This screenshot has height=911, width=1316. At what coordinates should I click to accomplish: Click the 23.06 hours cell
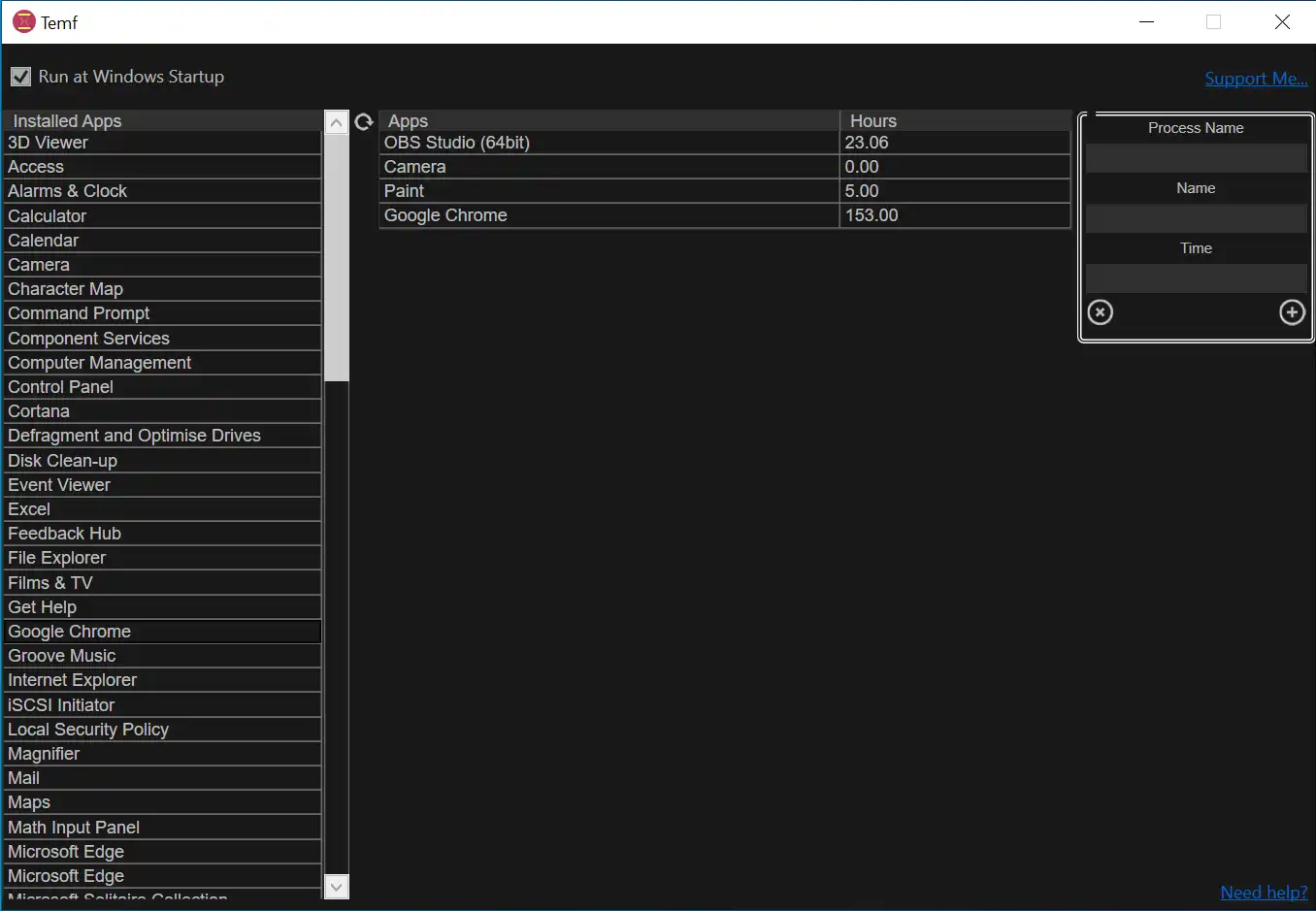pyautogui.click(x=955, y=143)
